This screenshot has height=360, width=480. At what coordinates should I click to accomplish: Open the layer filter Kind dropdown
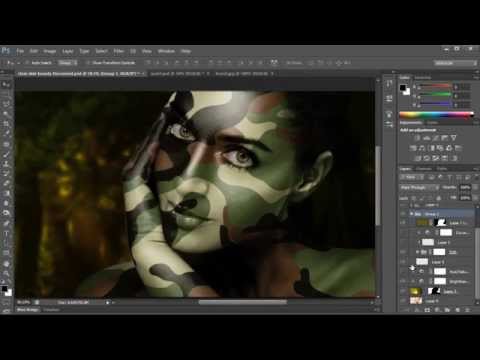(412, 177)
